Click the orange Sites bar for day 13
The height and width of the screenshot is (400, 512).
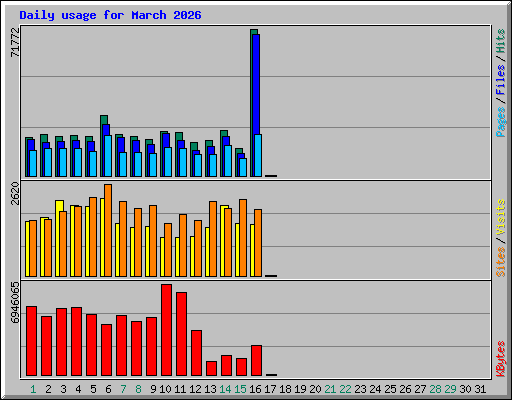213,239
